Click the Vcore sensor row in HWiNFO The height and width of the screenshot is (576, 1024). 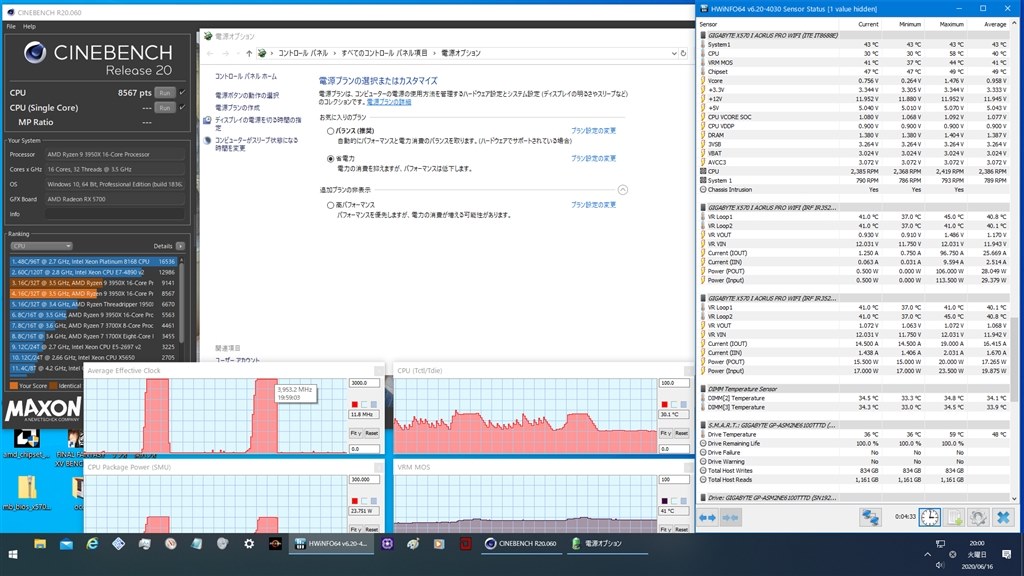854,81
